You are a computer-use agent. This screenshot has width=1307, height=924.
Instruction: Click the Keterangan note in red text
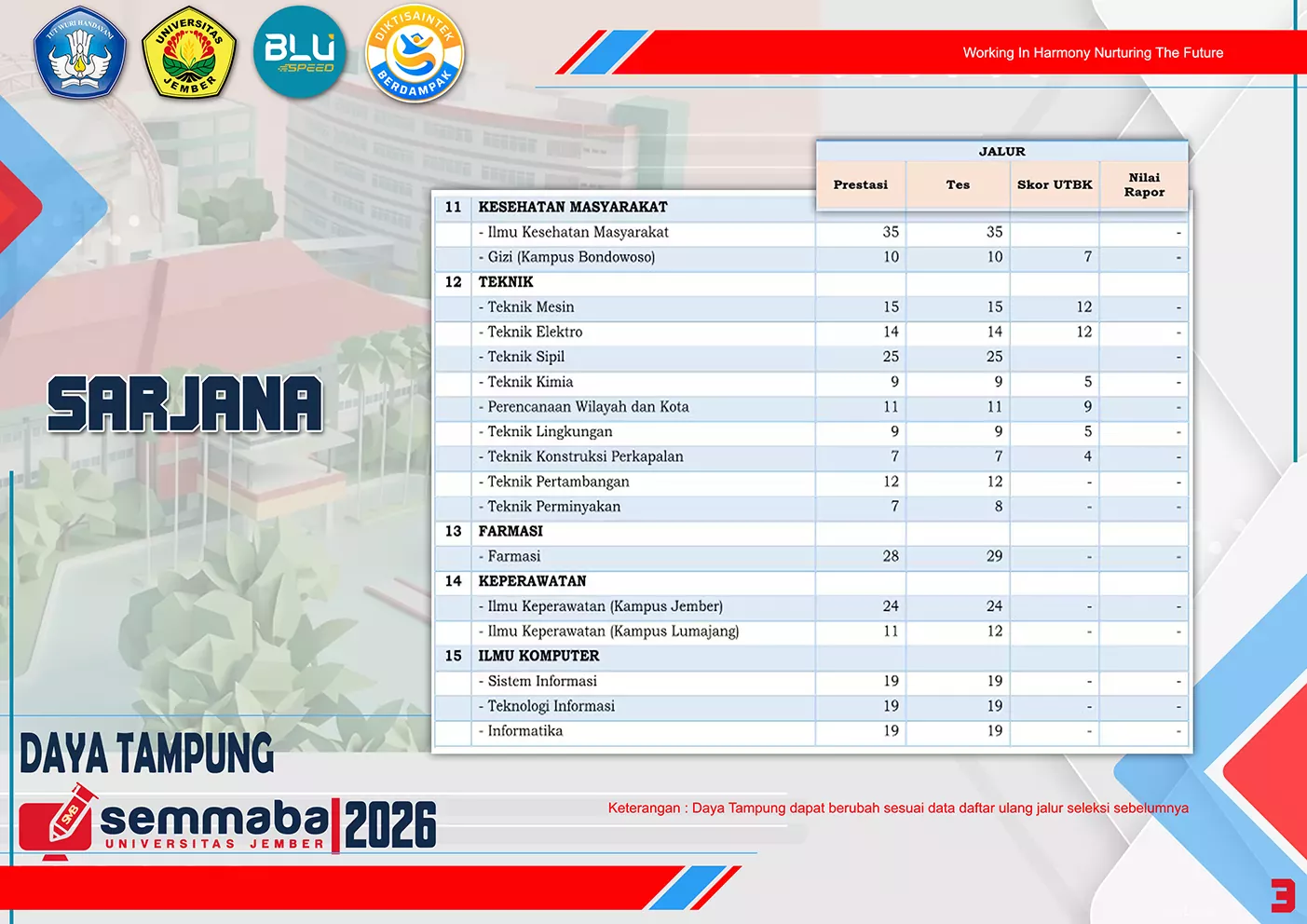click(x=897, y=808)
